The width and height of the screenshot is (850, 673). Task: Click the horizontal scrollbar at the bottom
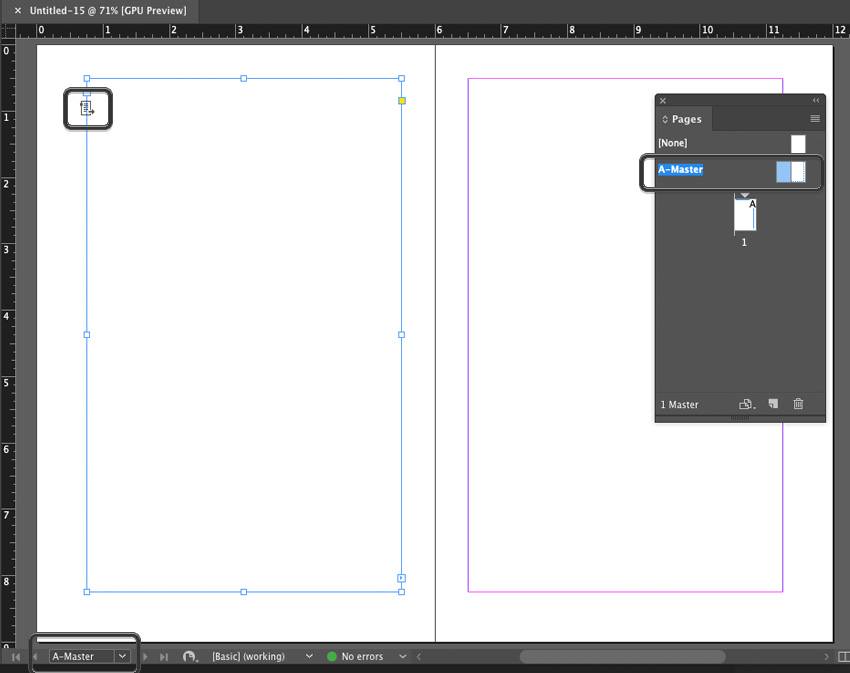pyautogui.click(x=620, y=656)
